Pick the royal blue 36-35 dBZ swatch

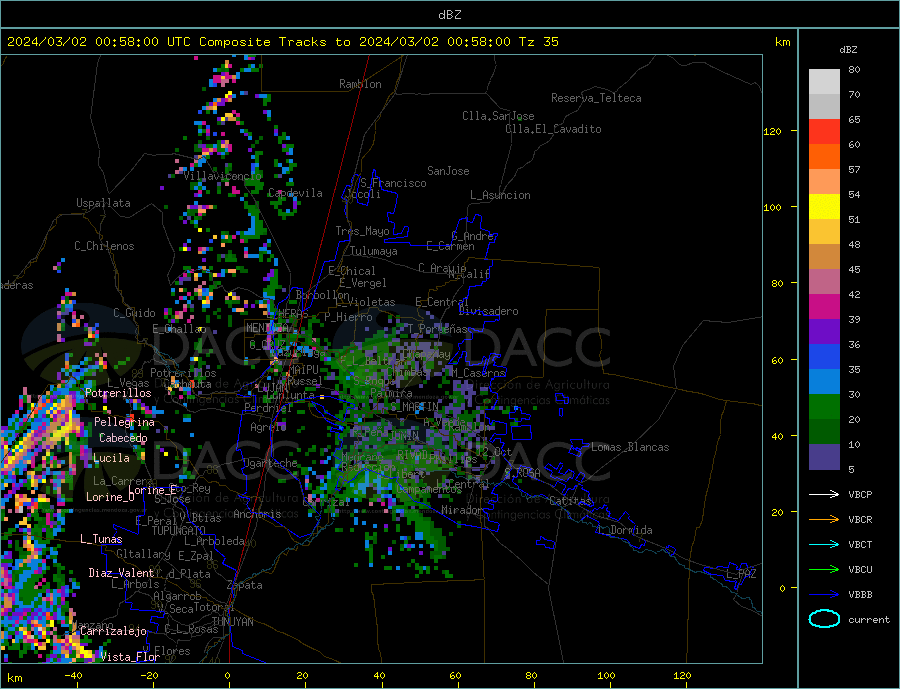824,357
